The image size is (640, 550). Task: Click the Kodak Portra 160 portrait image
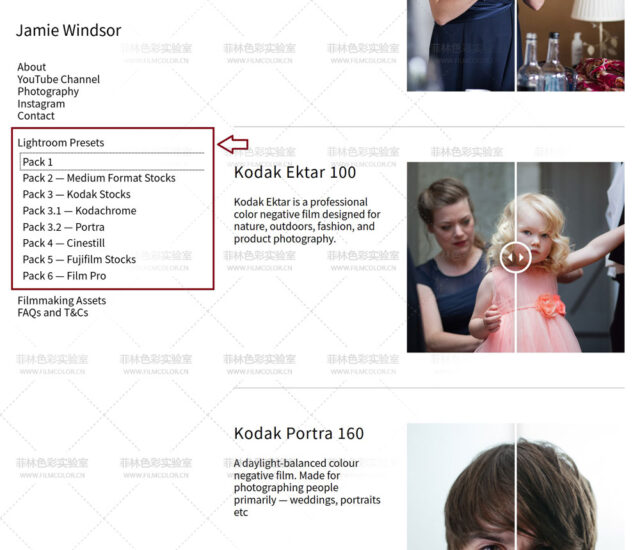[x=515, y=486]
